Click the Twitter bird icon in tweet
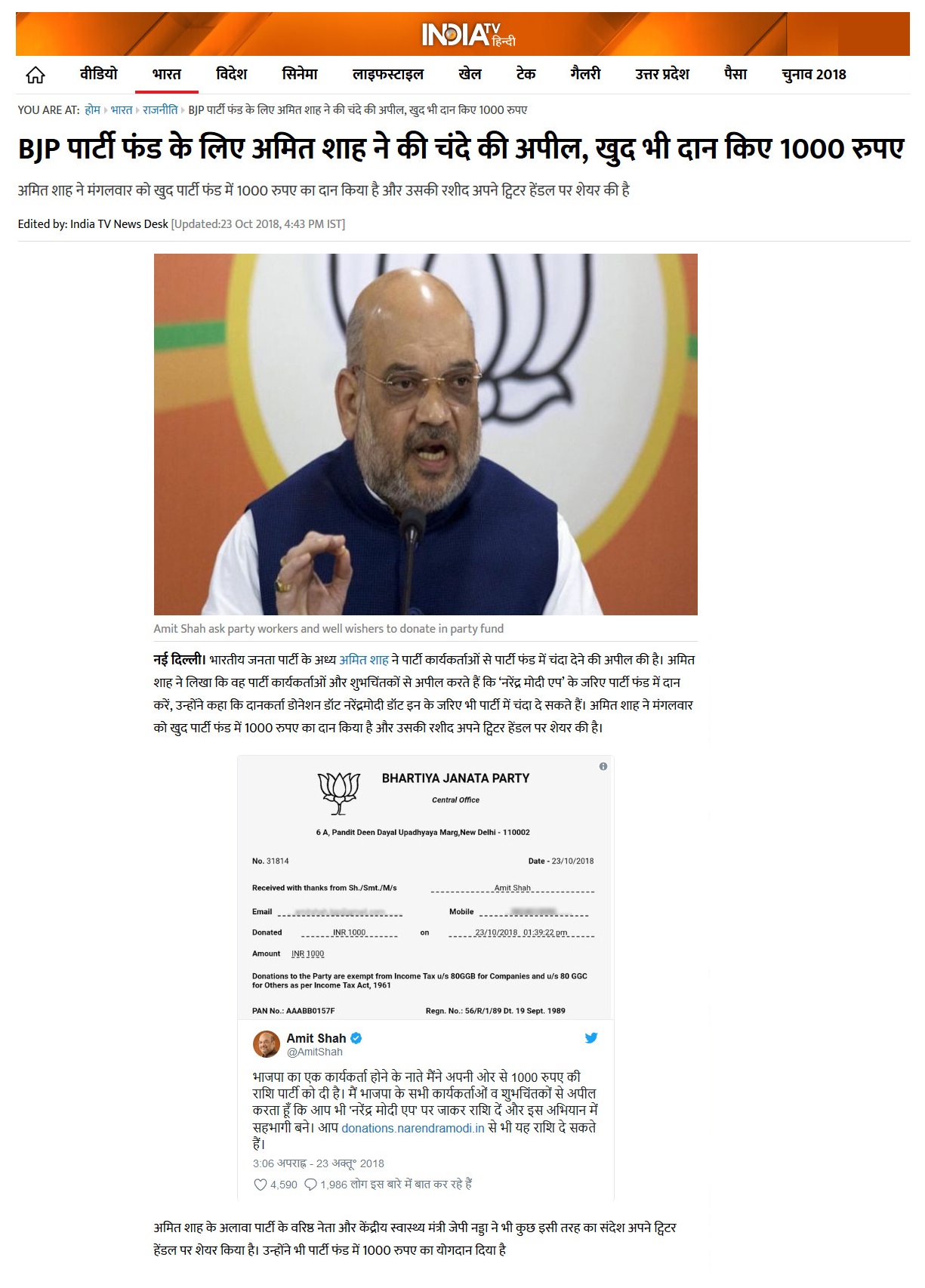This screenshot has height=1288, width=925. [x=591, y=1037]
